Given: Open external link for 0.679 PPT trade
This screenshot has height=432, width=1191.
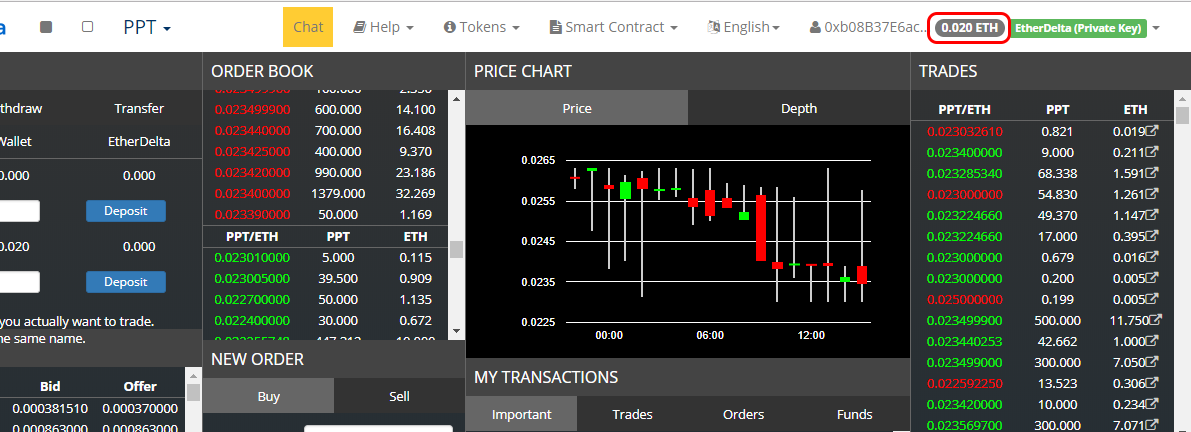Looking at the screenshot, I should [x=1152, y=257].
